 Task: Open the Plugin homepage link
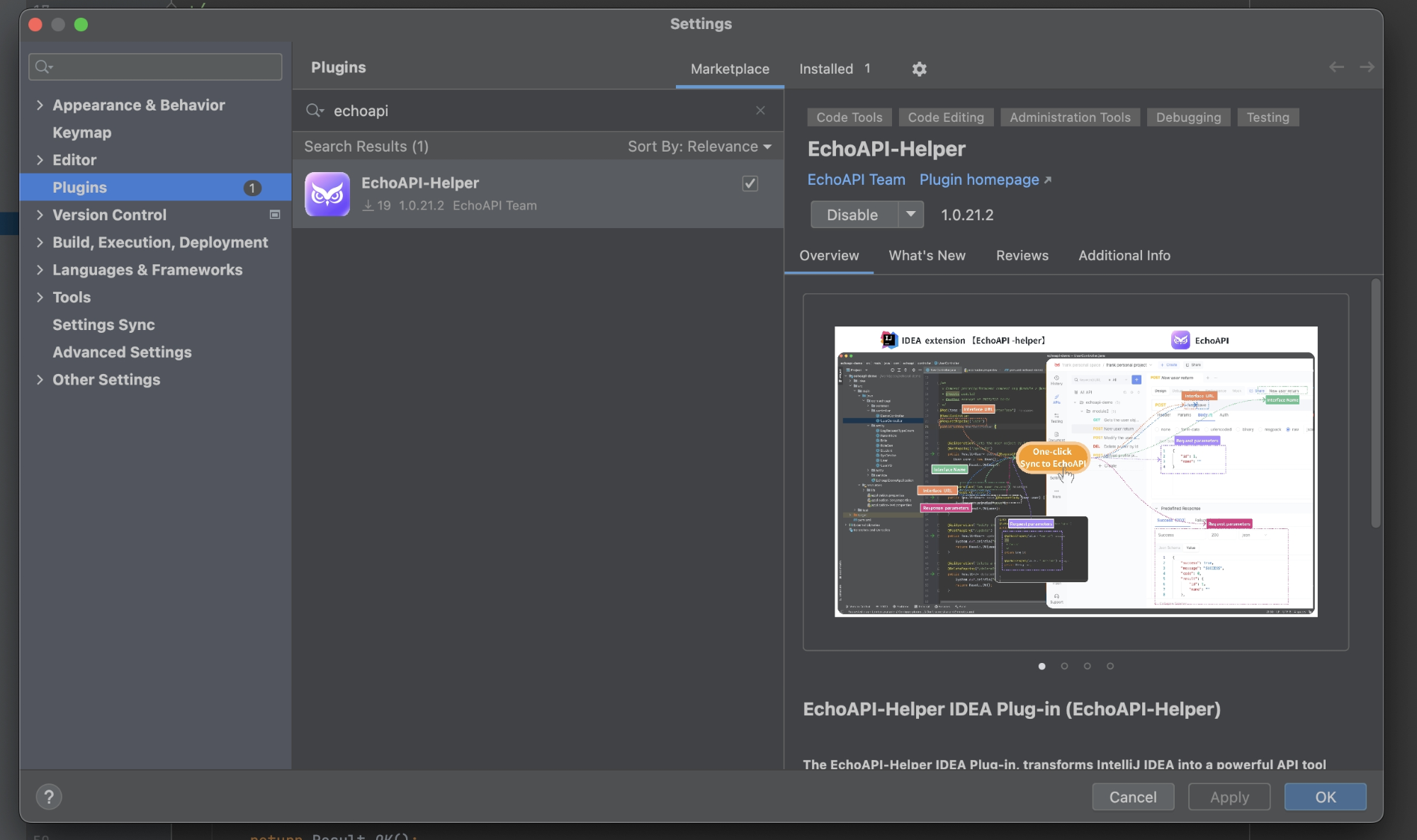pyautogui.click(x=979, y=180)
